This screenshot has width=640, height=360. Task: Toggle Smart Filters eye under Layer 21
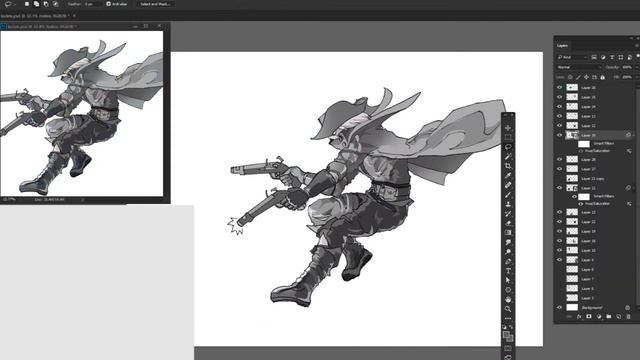pos(574,196)
